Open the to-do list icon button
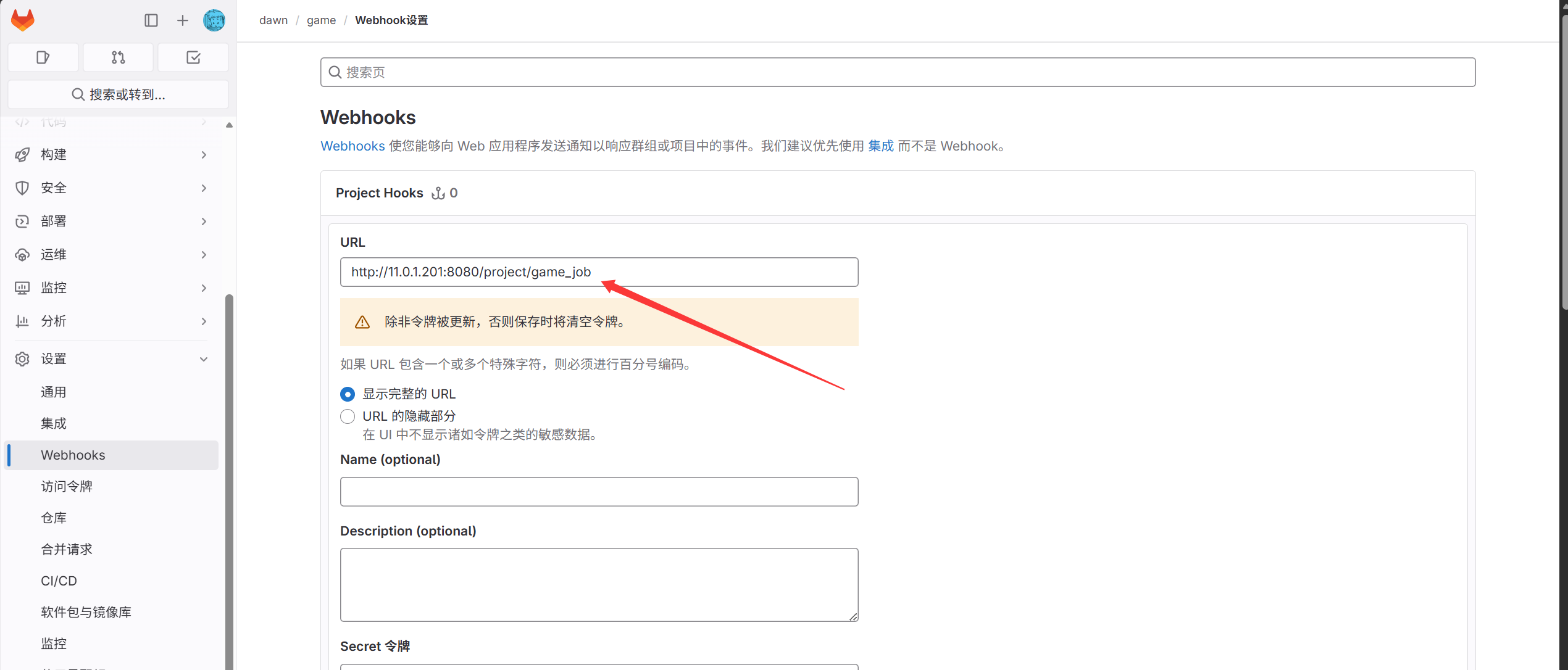Screen dimensions: 1568x670 click(193, 57)
